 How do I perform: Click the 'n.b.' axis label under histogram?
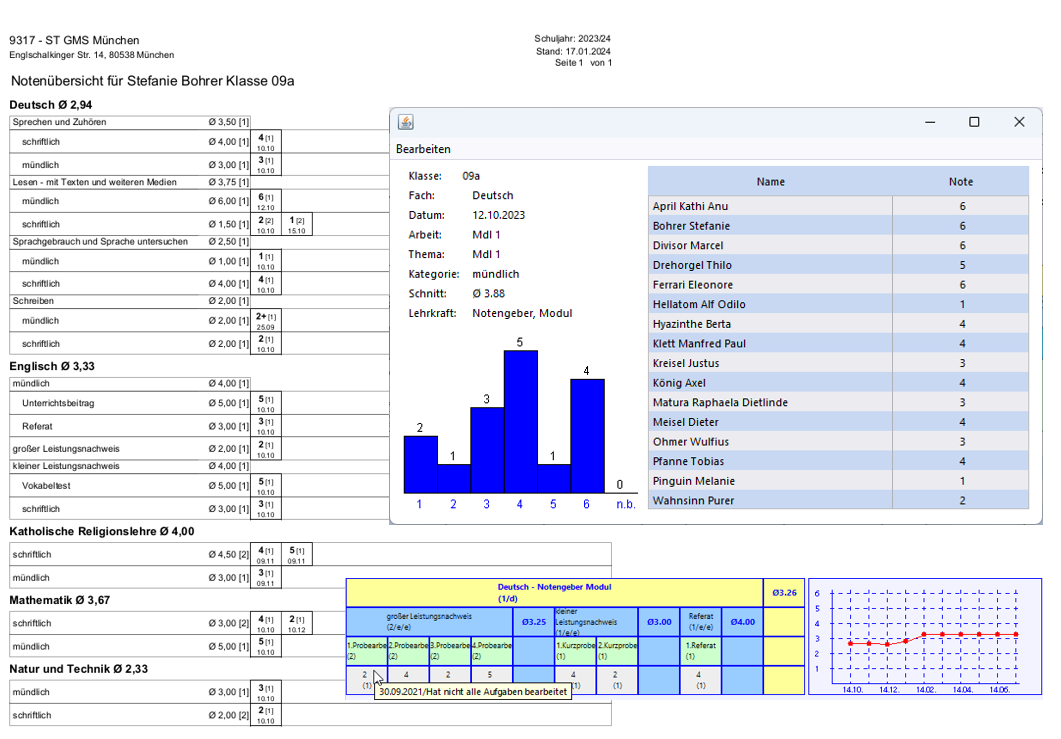[625, 504]
